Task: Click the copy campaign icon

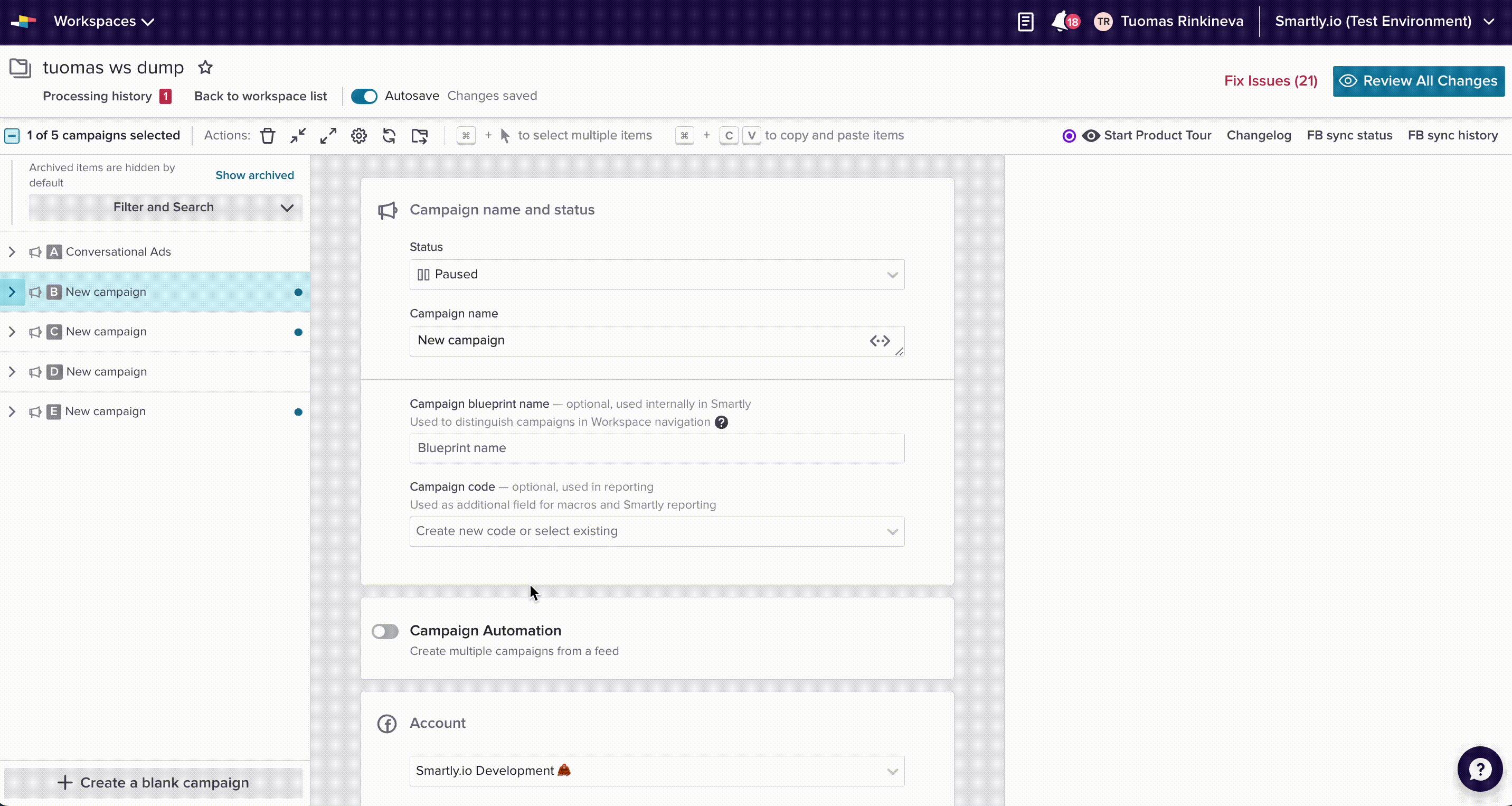Action: click(420, 135)
